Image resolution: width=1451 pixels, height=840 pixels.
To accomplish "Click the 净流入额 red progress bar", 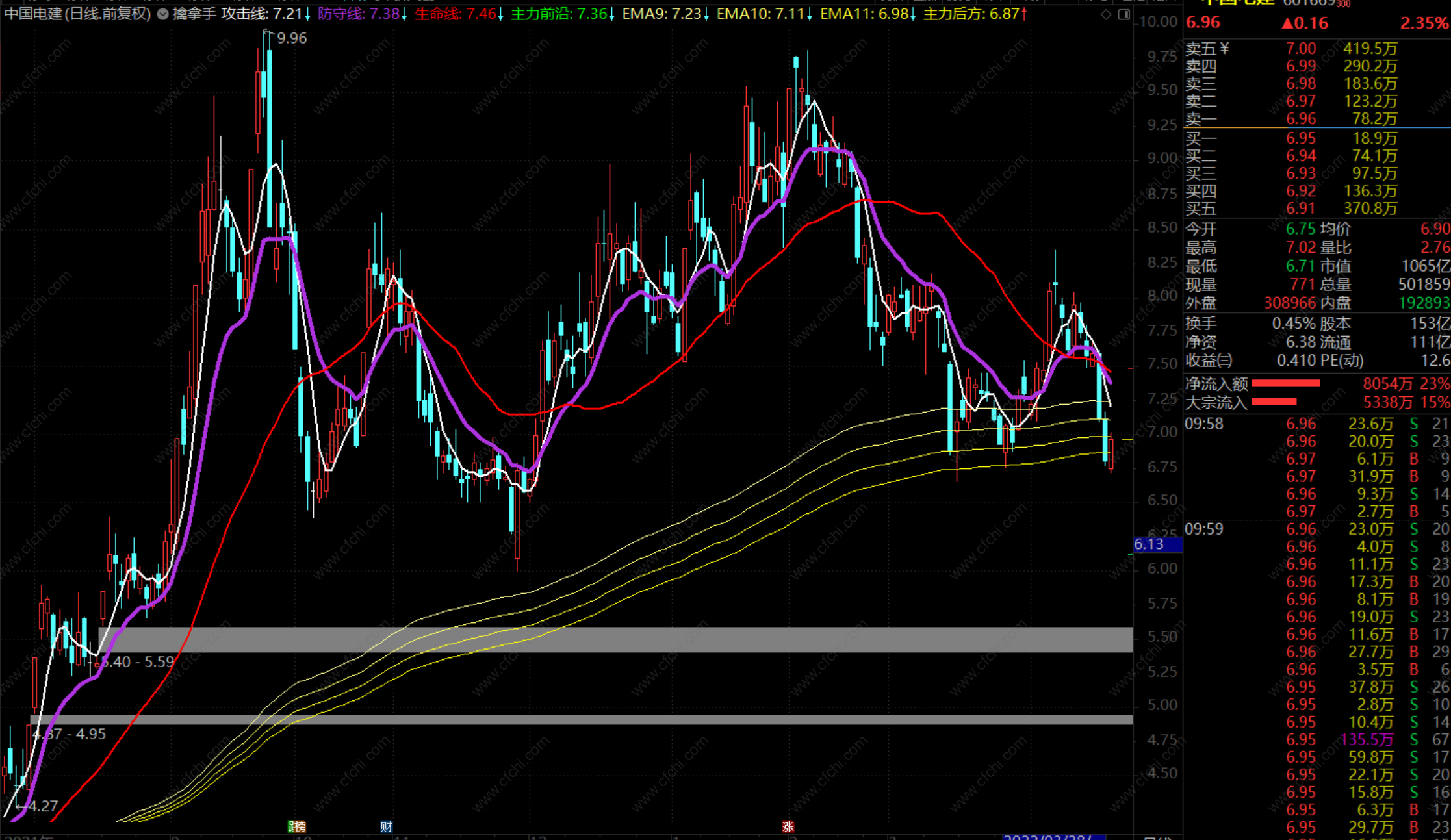I will pyautogui.click(x=1285, y=383).
